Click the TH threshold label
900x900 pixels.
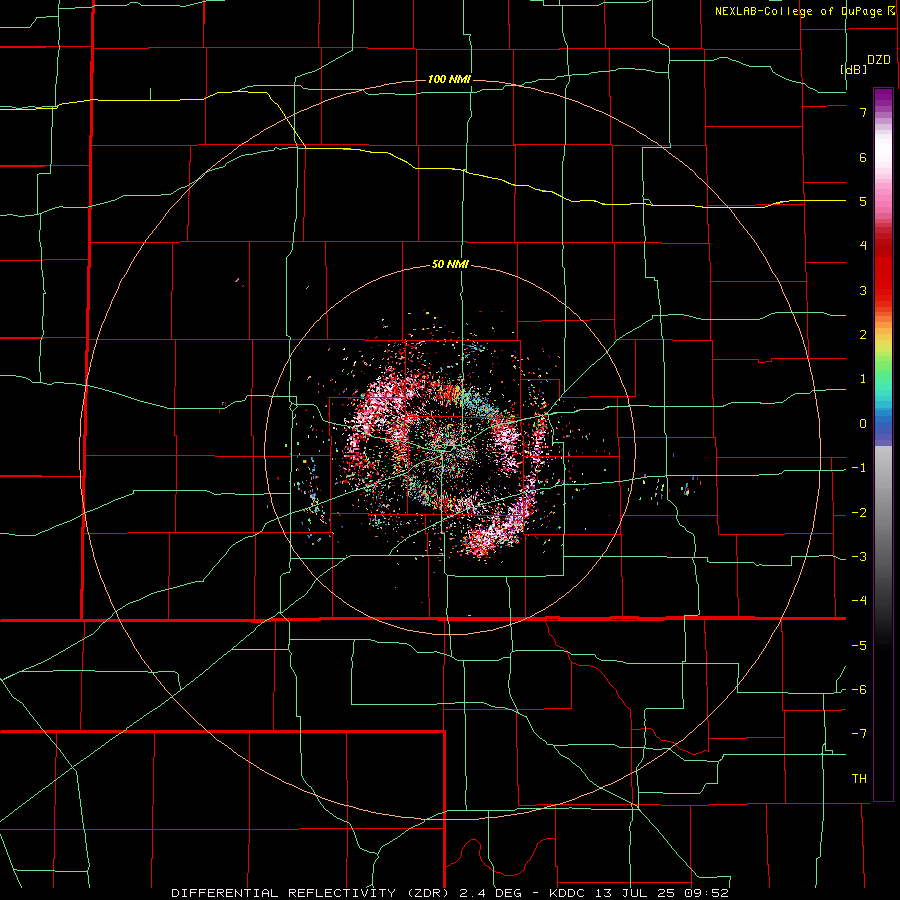click(859, 779)
